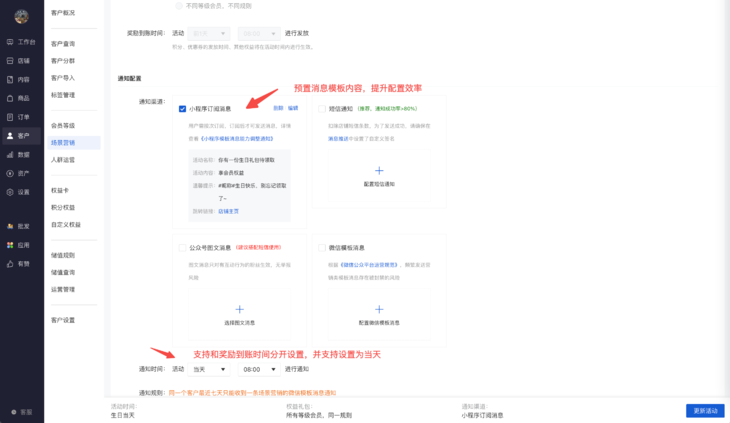Check the 公众号图文消息 checkbox
This screenshot has height=423, width=730.
tap(182, 248)
